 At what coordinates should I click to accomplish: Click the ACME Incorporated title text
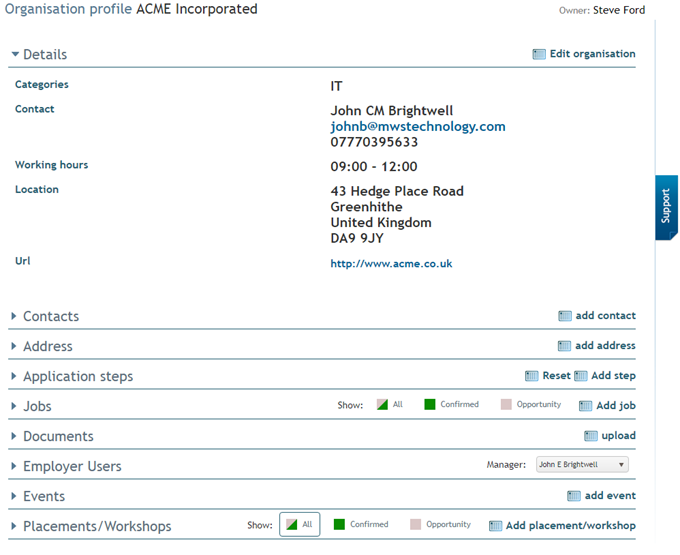pyautogui.click(x=197, y=9)
